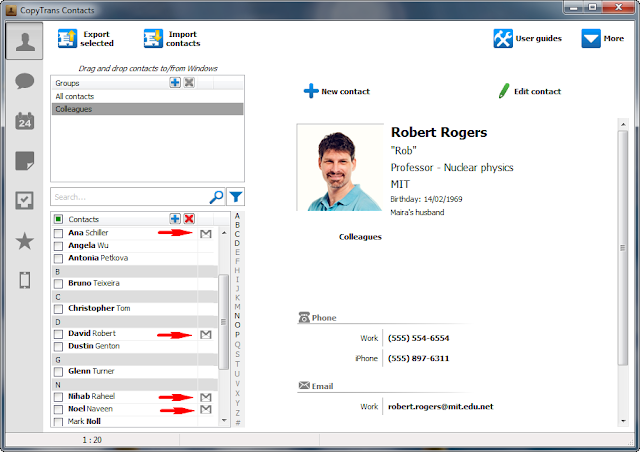The image size is (640, 452).
Task: Open the Device phone sidebar section
Action: [24, 280]
